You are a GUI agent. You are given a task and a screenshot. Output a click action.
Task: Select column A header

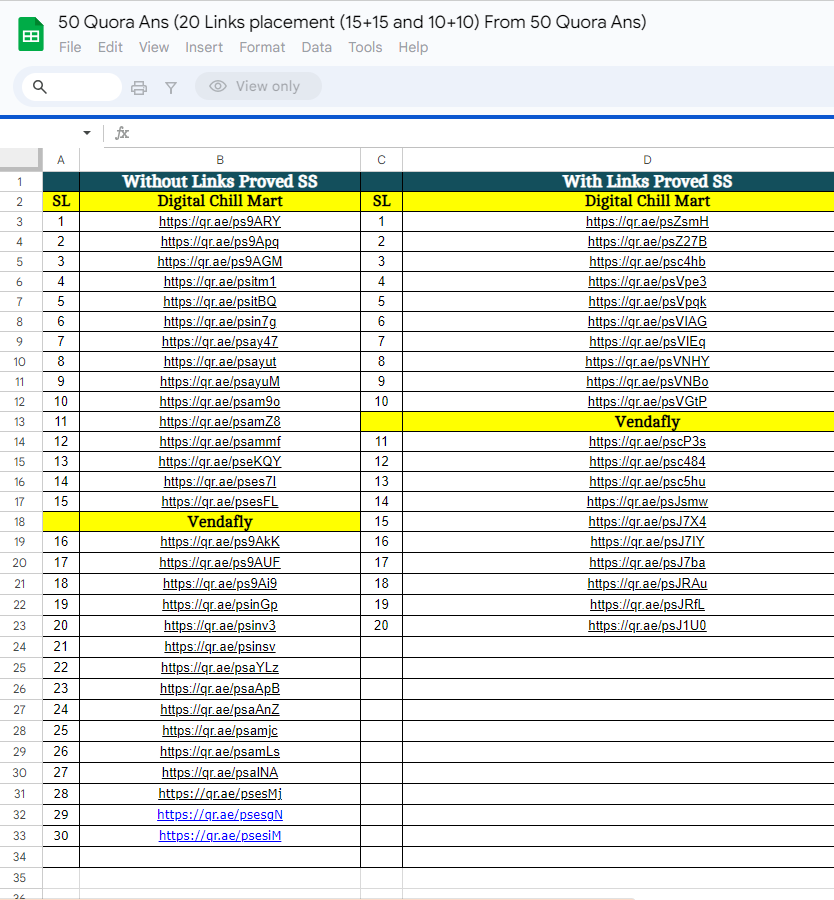(61, 160)
